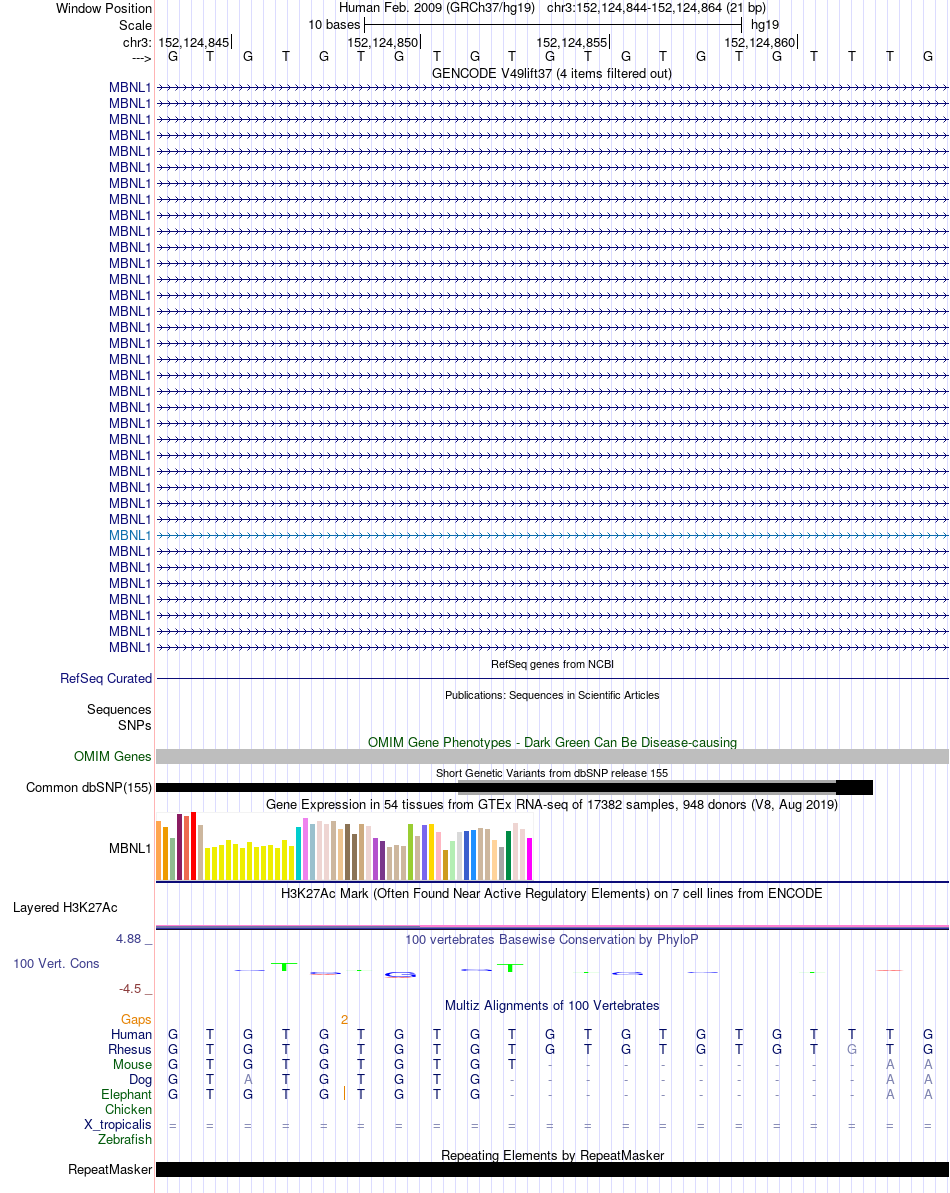Click the 'RepeatMasker' track label

(x=110, y=1170)
